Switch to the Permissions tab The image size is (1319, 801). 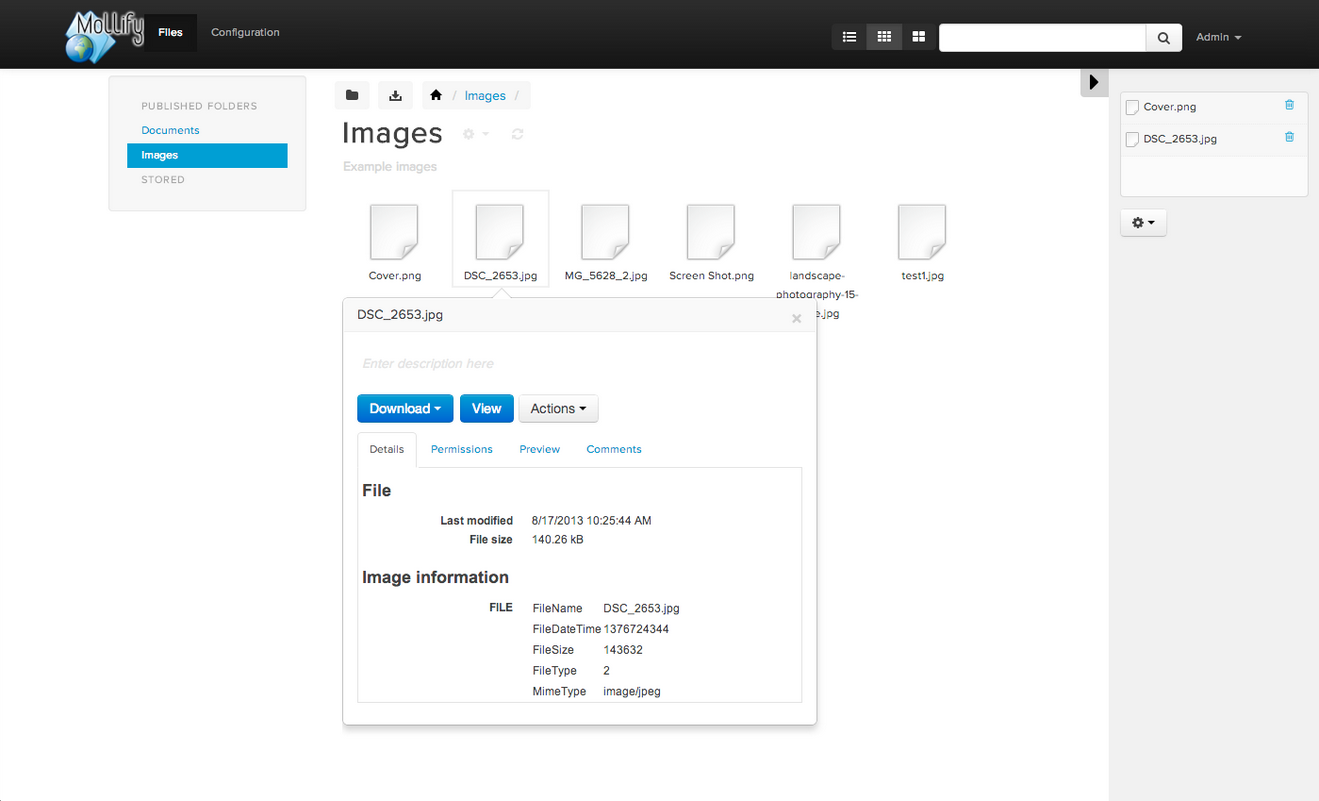[462, 449]
